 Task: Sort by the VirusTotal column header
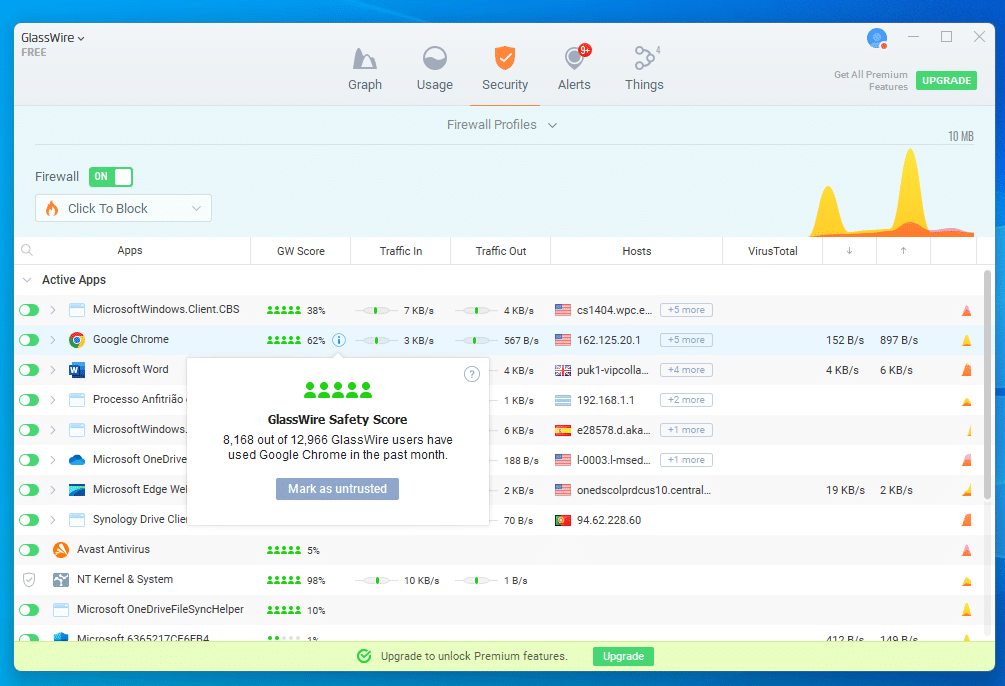point(772,251)
